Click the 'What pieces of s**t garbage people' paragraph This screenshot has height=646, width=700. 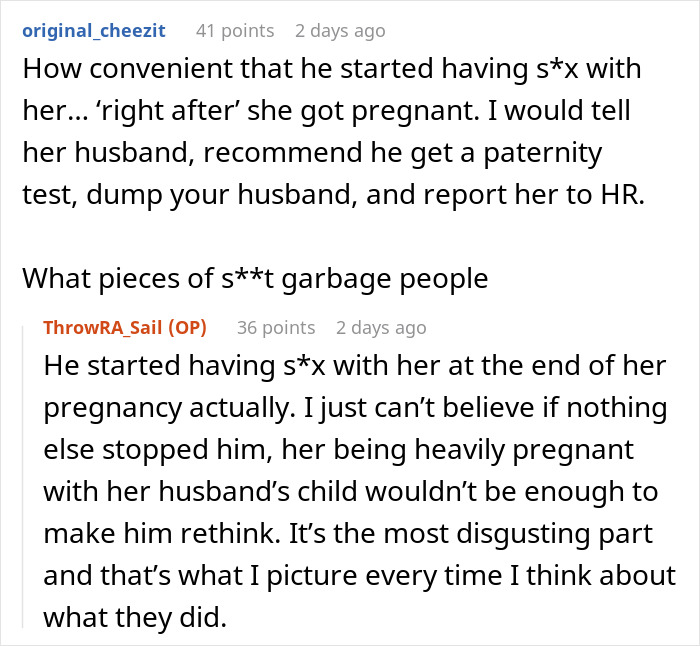[255, 279]
